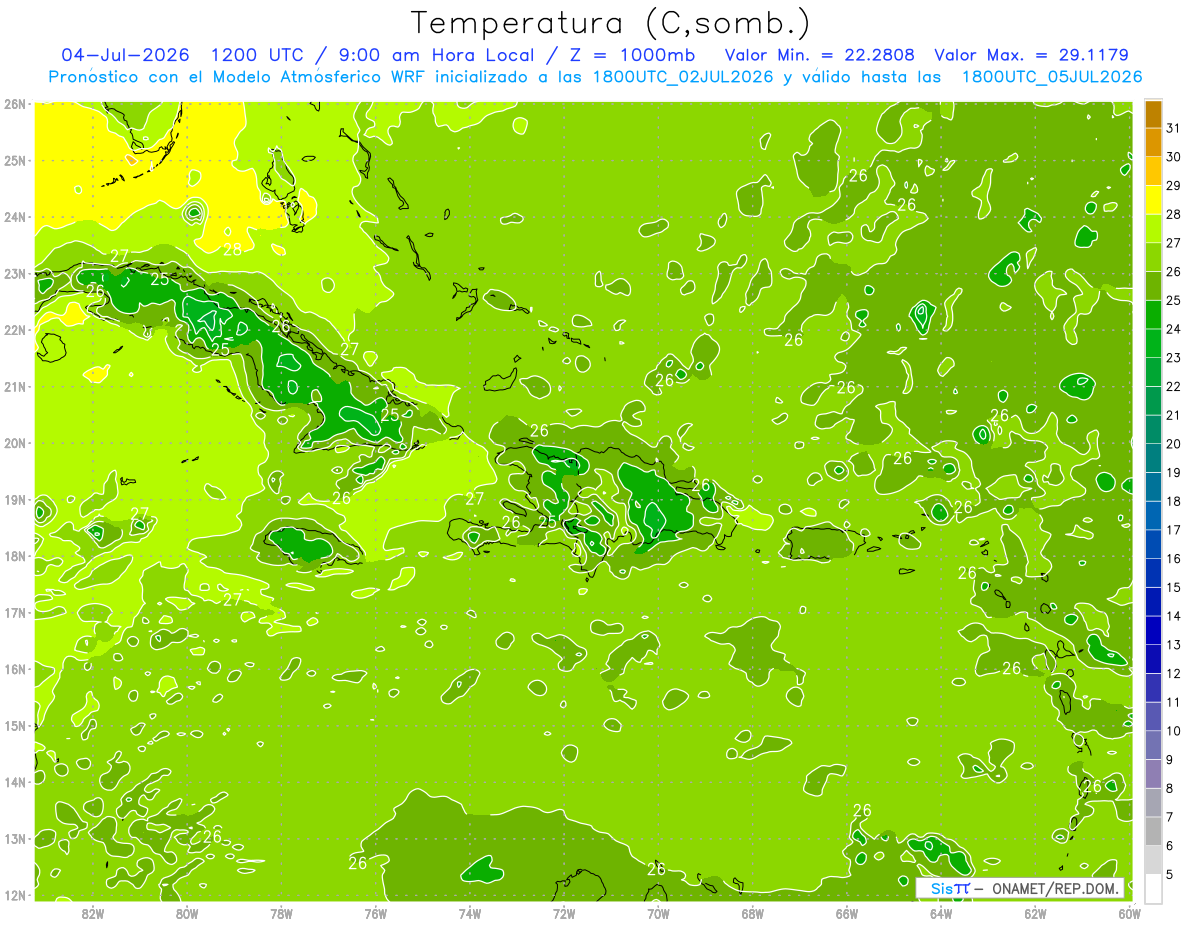1200x927 pixels.
Task: Click the color bar label '31'
Action: click(x=1173, y=129)
